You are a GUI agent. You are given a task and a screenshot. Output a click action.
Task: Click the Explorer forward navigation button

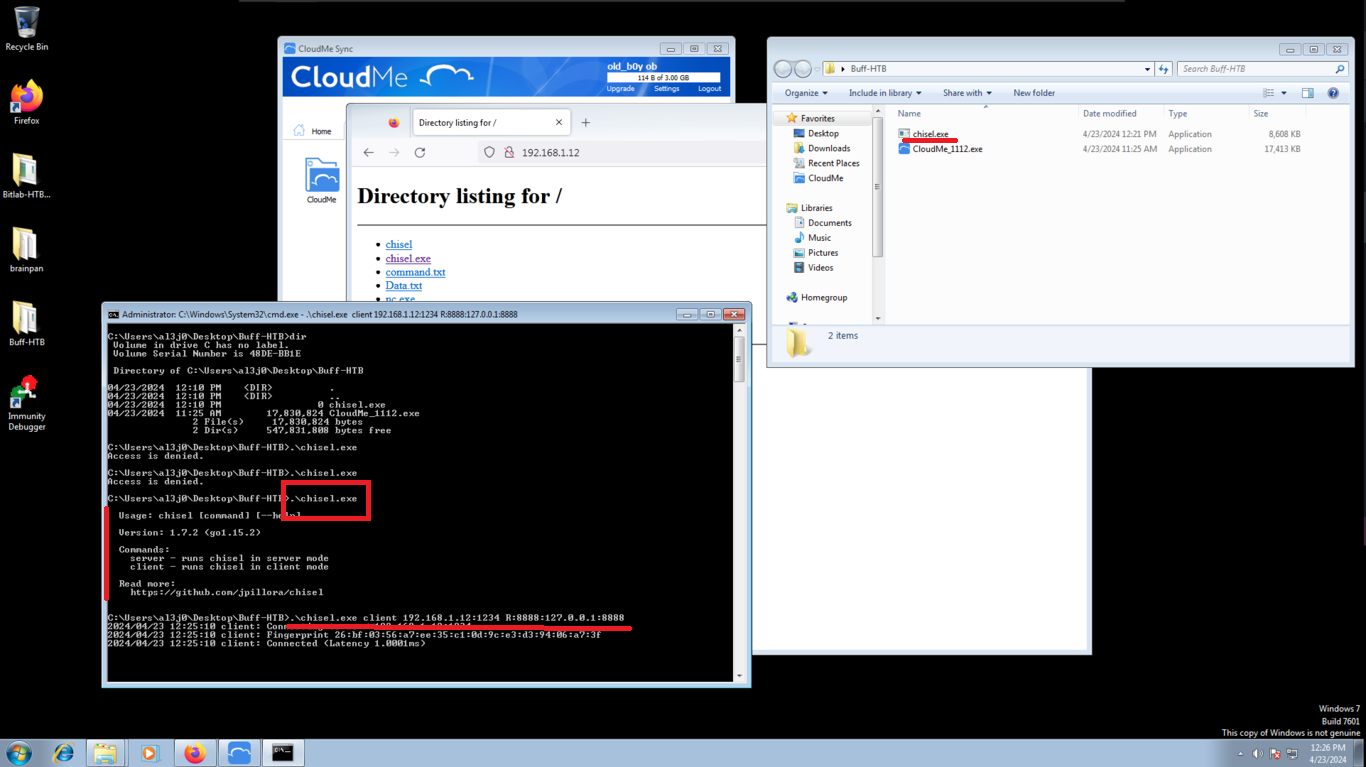point(803,69)
